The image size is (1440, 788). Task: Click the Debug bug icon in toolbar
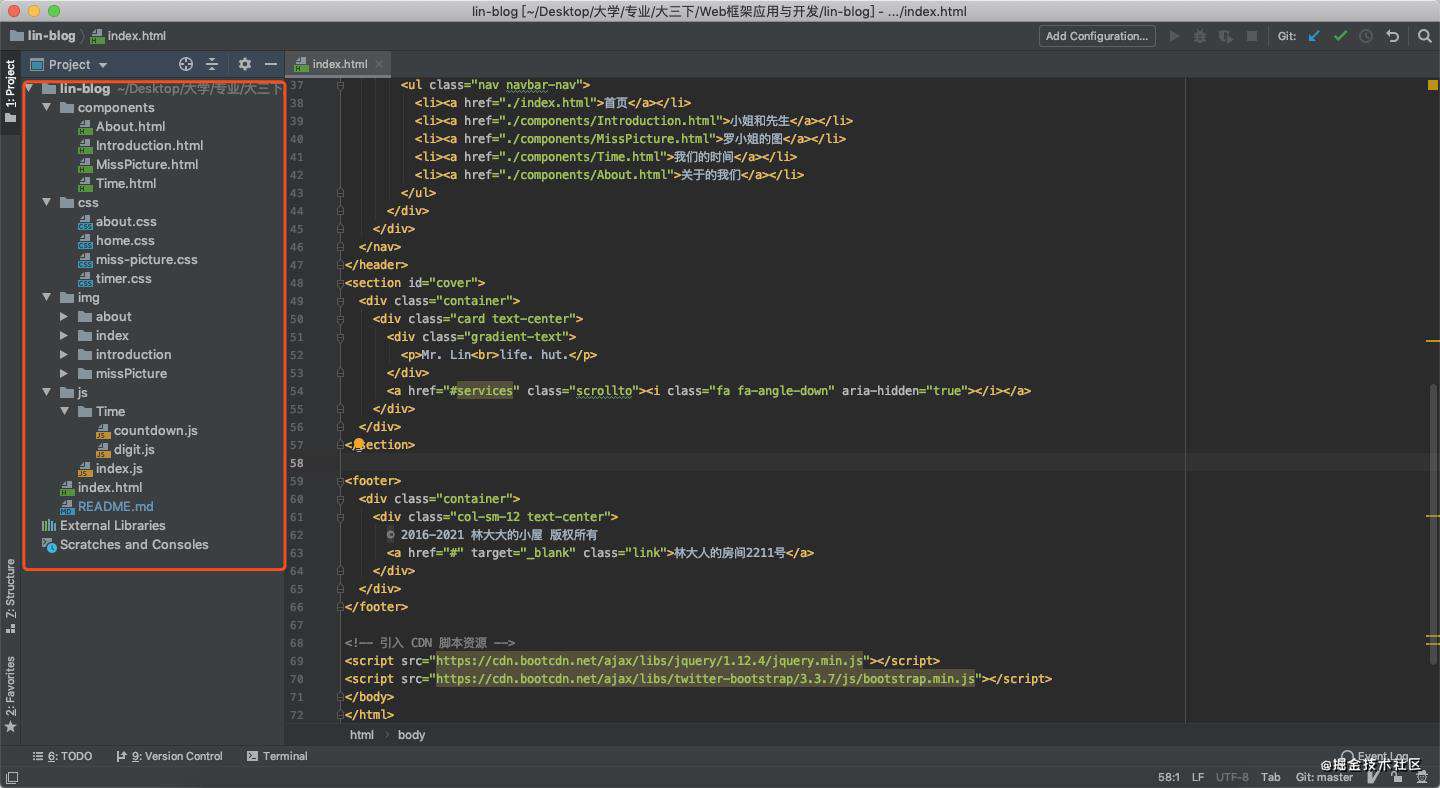(x=1200, y=36)
